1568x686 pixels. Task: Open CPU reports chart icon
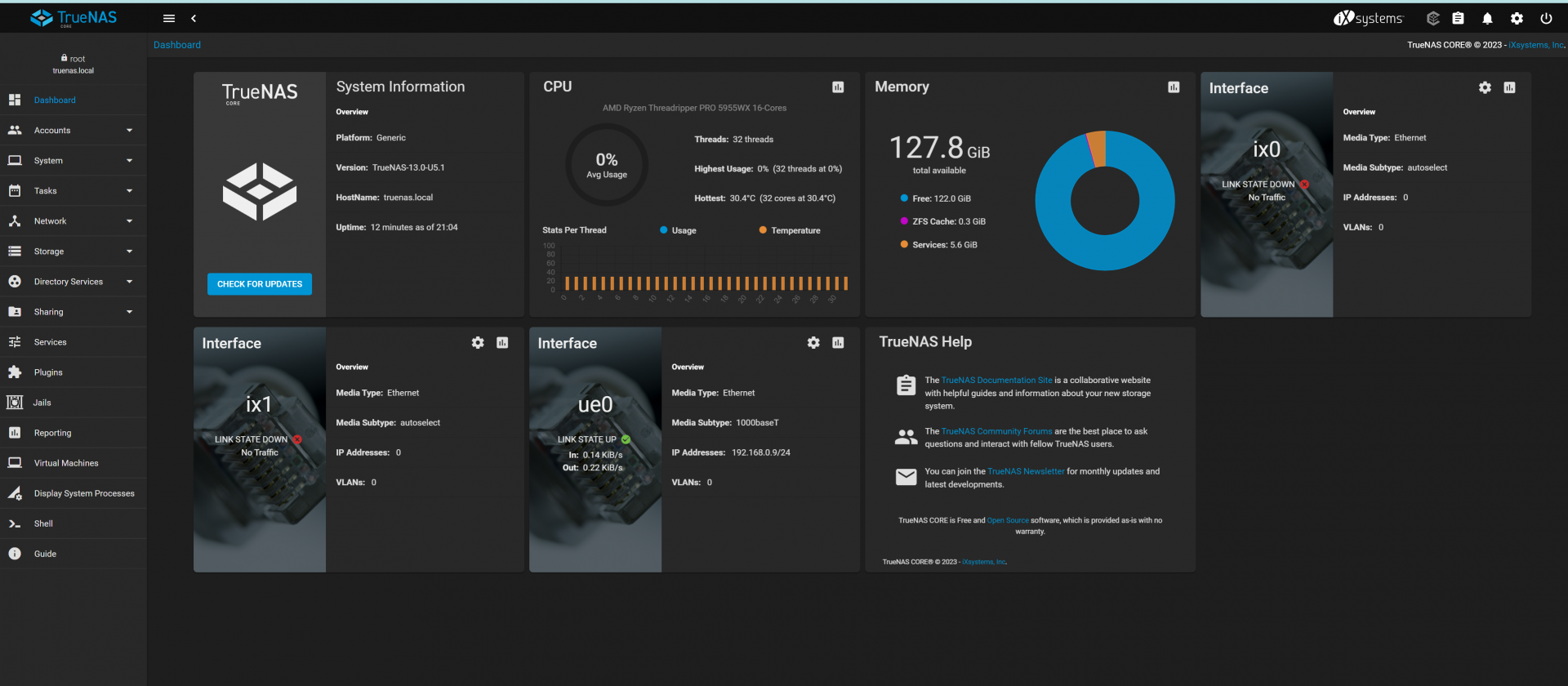pos(838,87)
